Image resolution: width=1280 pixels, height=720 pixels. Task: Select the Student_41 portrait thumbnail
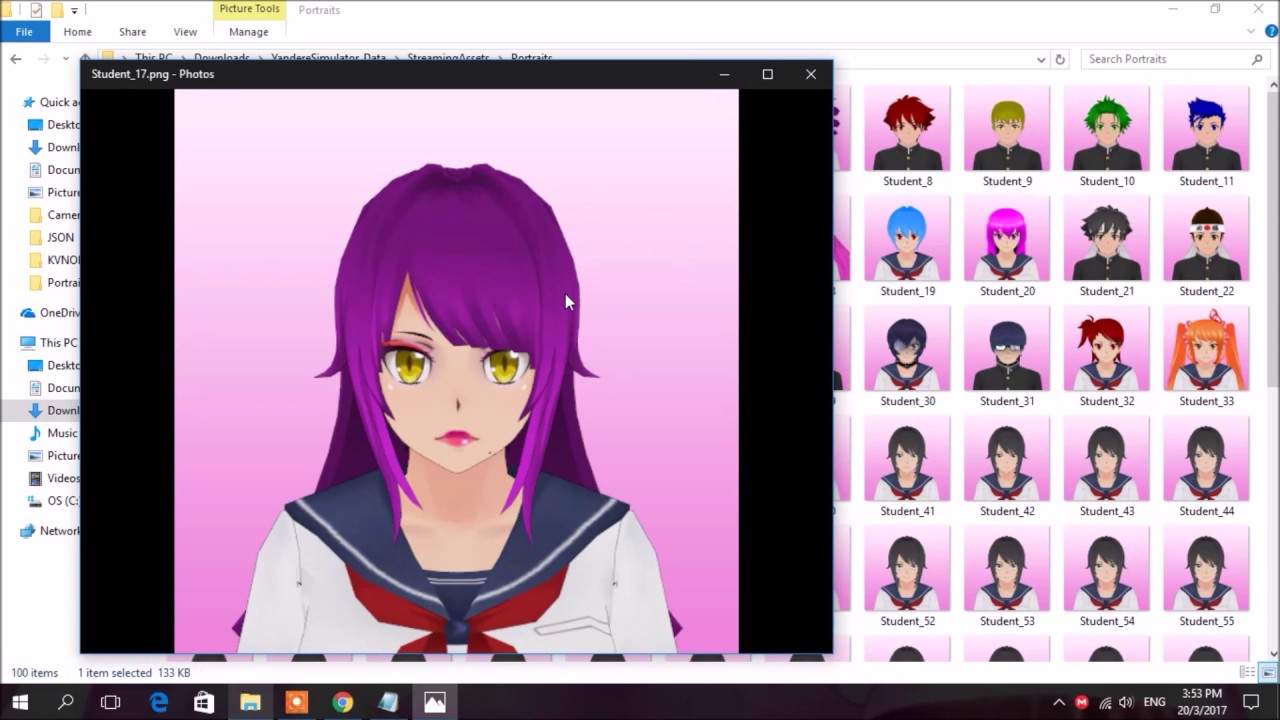[x=907, y=459]
